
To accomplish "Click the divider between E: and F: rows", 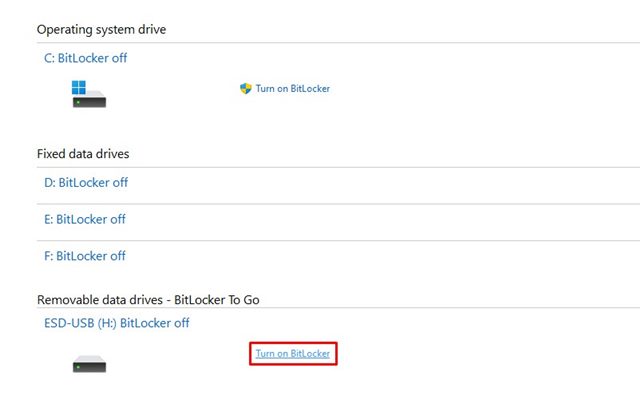I will (x=338, y=240).
